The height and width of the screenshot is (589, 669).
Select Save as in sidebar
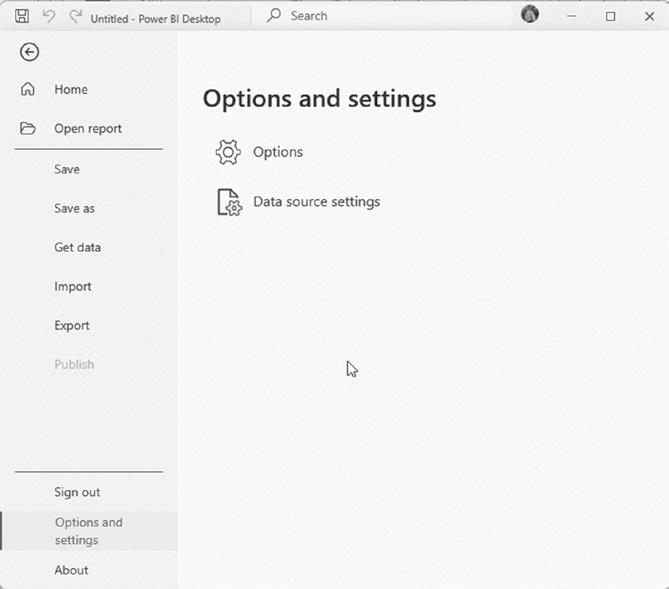tap(75, 208)
